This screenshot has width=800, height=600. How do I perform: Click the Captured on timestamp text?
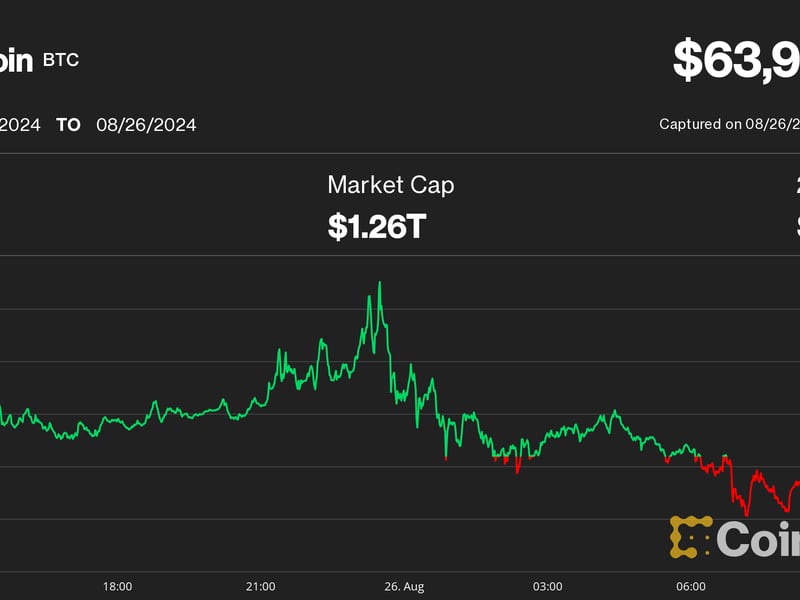(728, 124)
